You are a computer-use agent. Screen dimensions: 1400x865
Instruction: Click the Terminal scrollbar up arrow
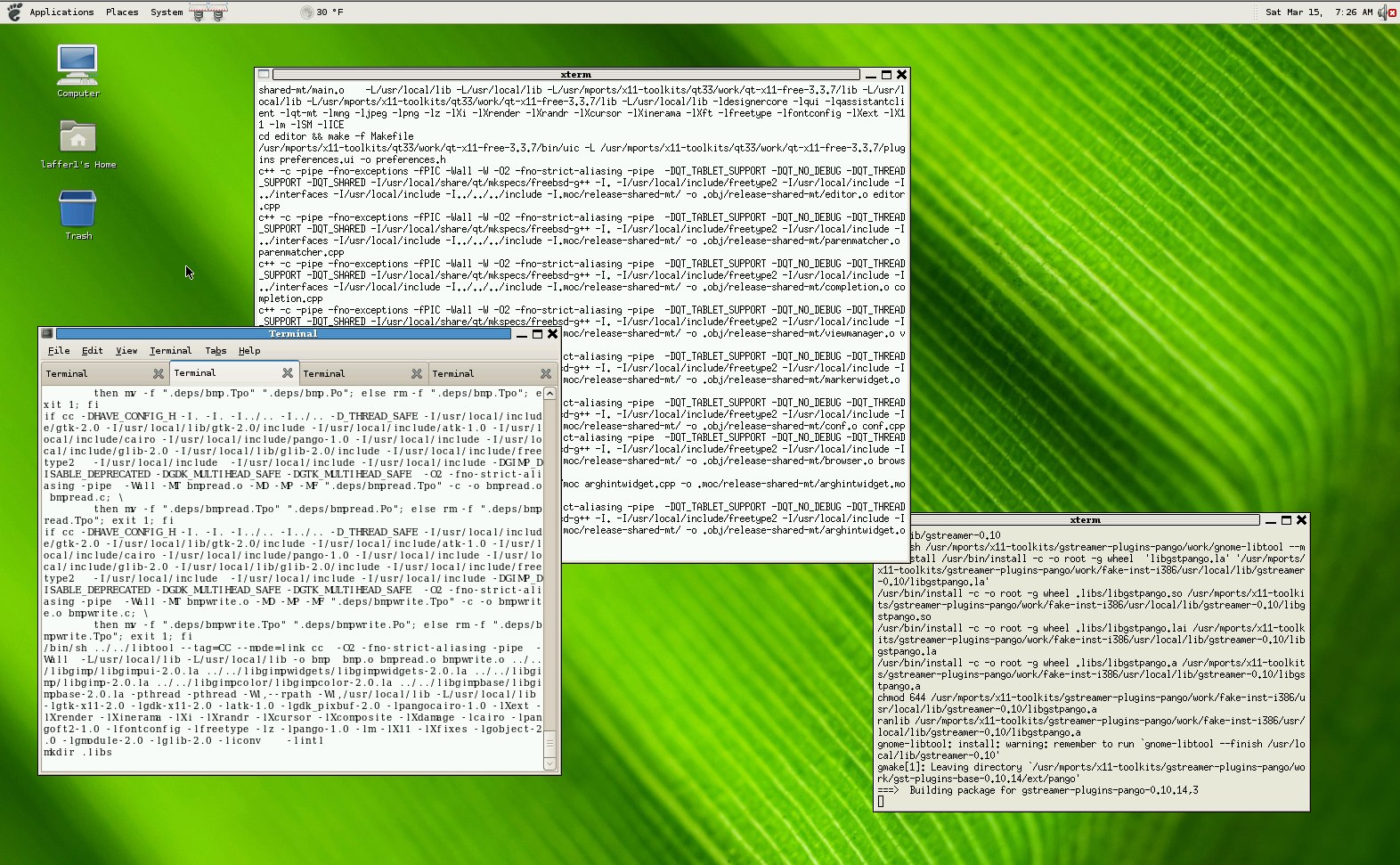(549, 394)
